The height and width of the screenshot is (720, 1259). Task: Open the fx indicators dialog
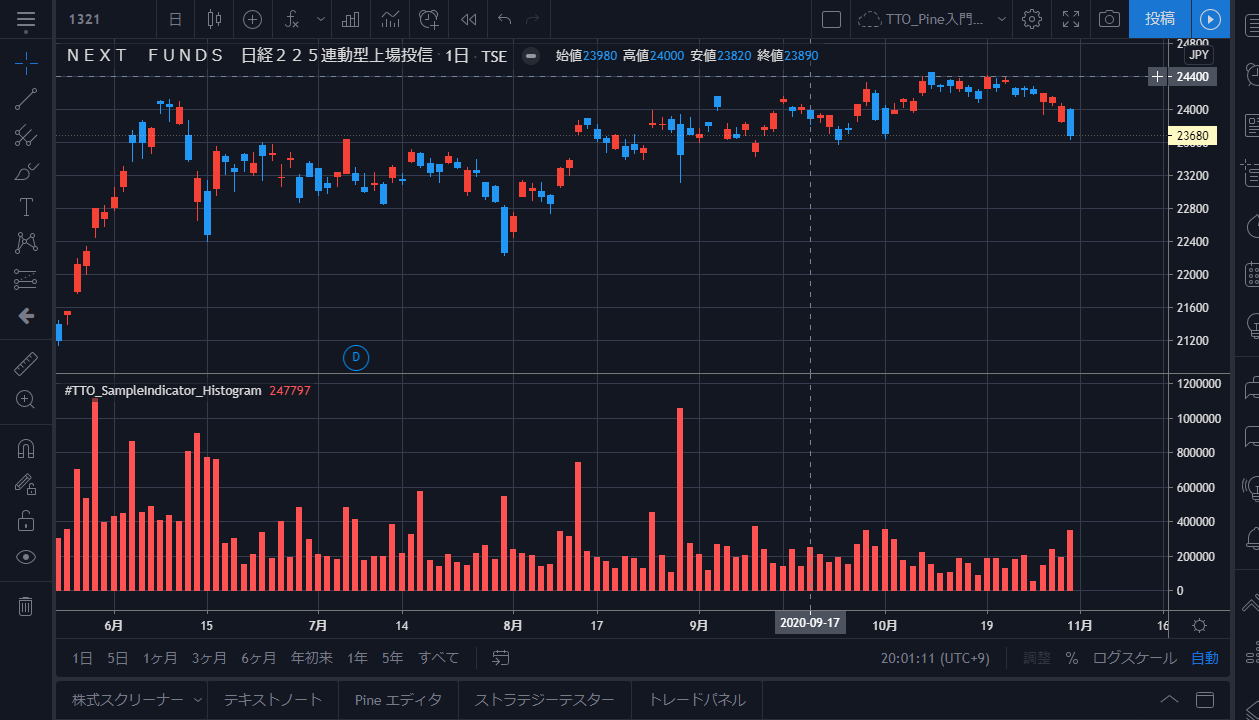[292, 19]
